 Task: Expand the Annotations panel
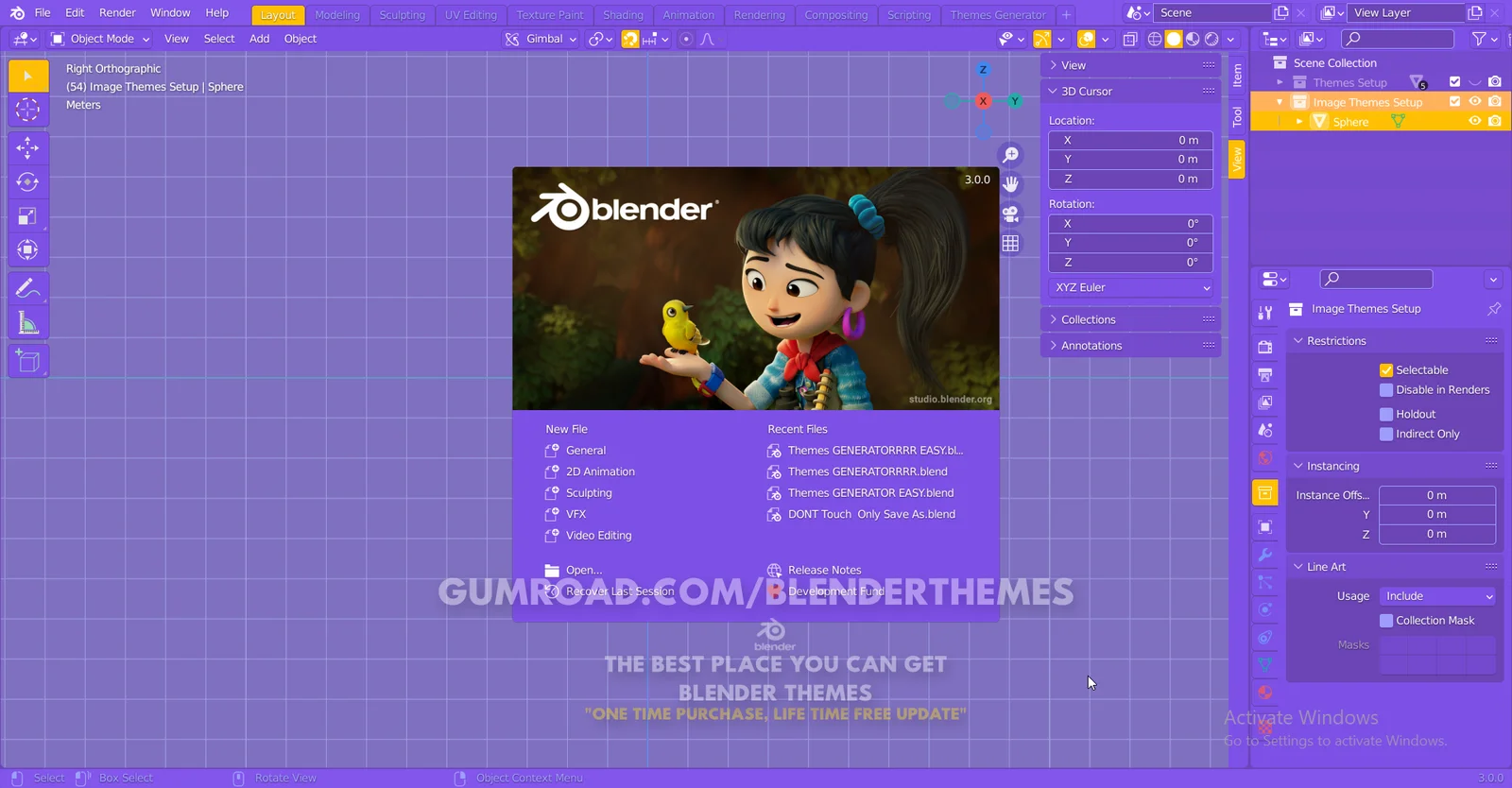point(1130,346)
